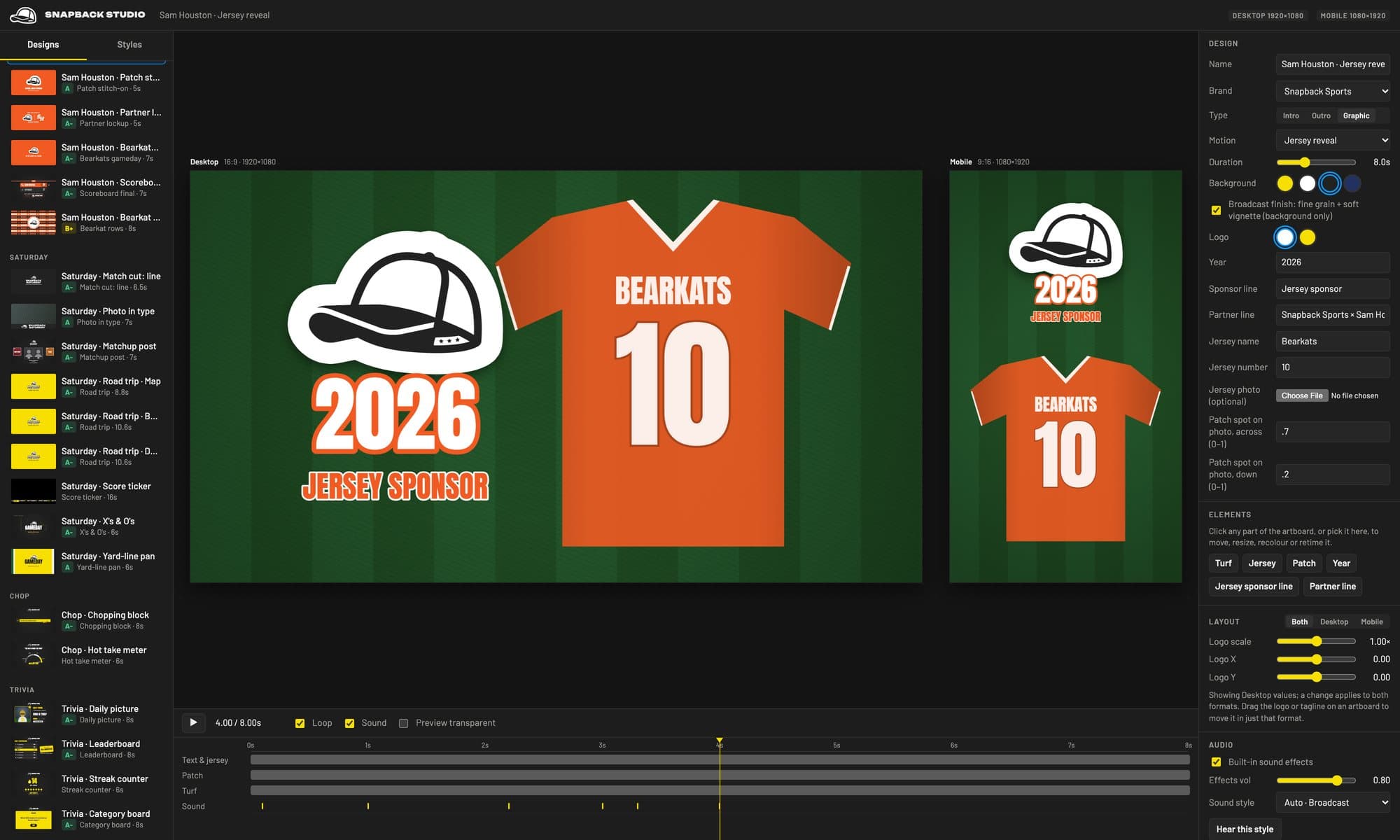Select the Sam Houston Partner lockup thumbnail

tap(34, 118)
